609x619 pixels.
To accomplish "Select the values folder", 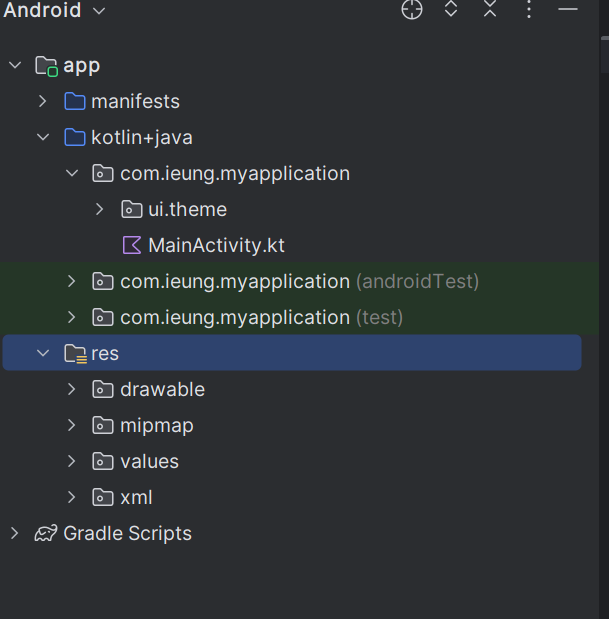I will (x=149, y=461).
